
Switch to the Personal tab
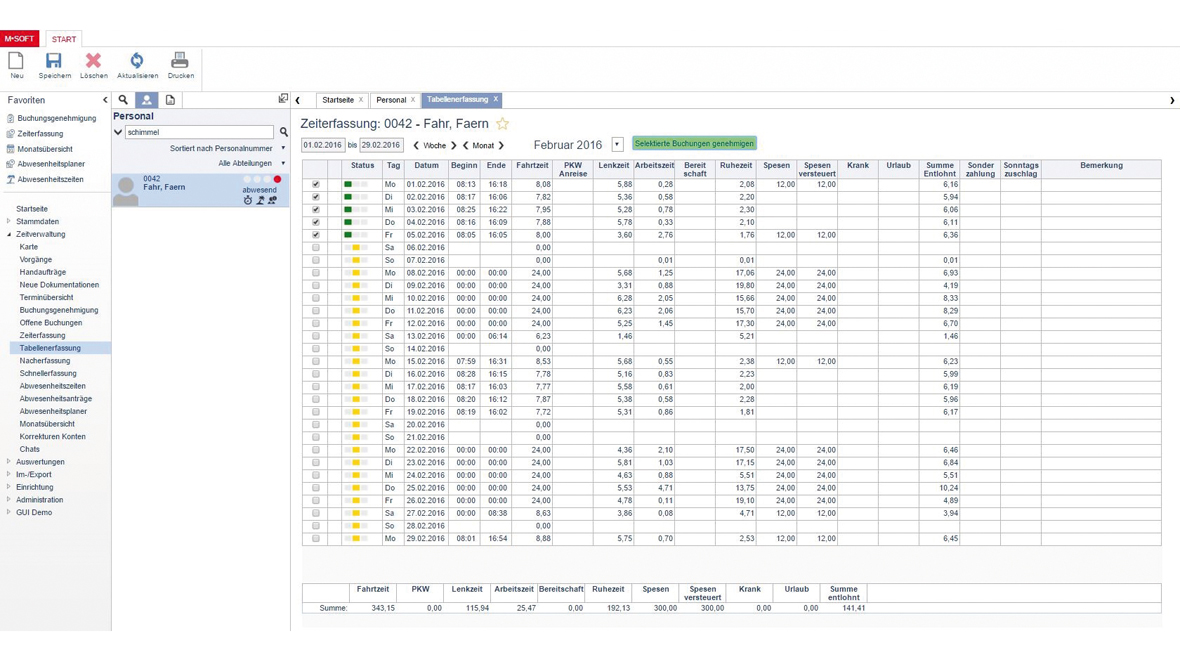point(391,100)
